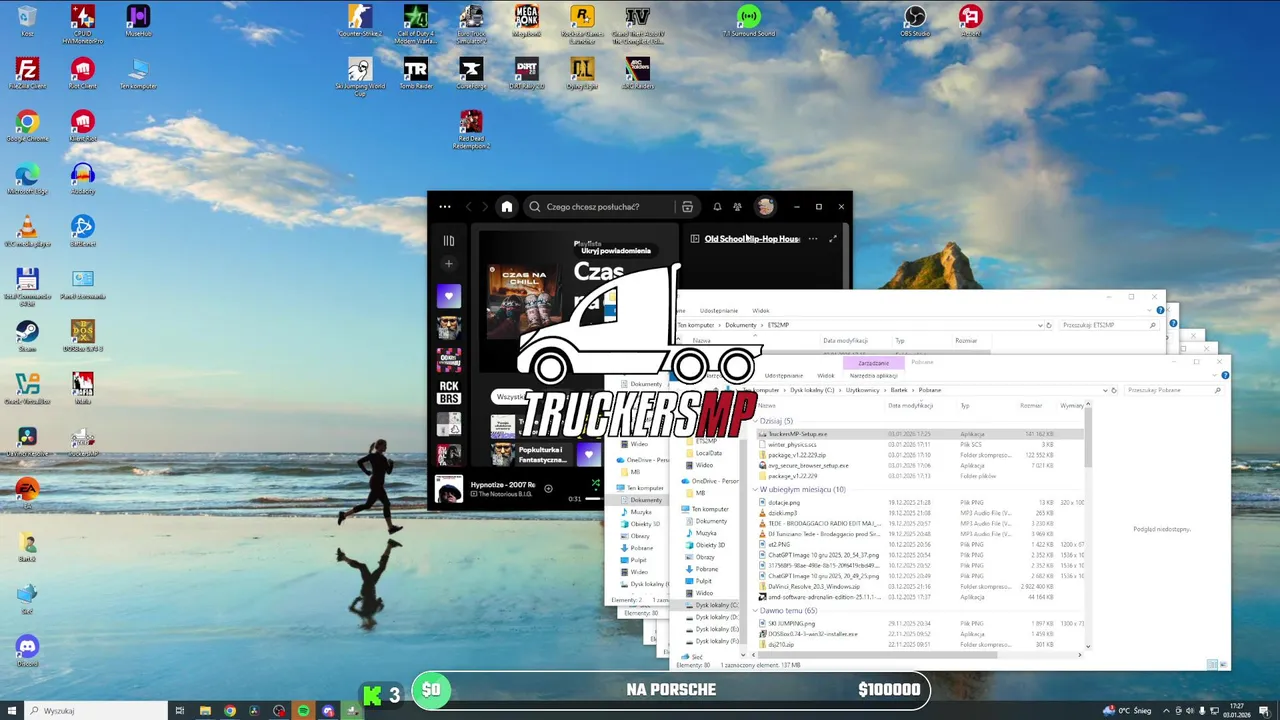Open more options for Old School Hip-Hop House
The height and width of the screenshot is (720, 1280).
[813, 239]
